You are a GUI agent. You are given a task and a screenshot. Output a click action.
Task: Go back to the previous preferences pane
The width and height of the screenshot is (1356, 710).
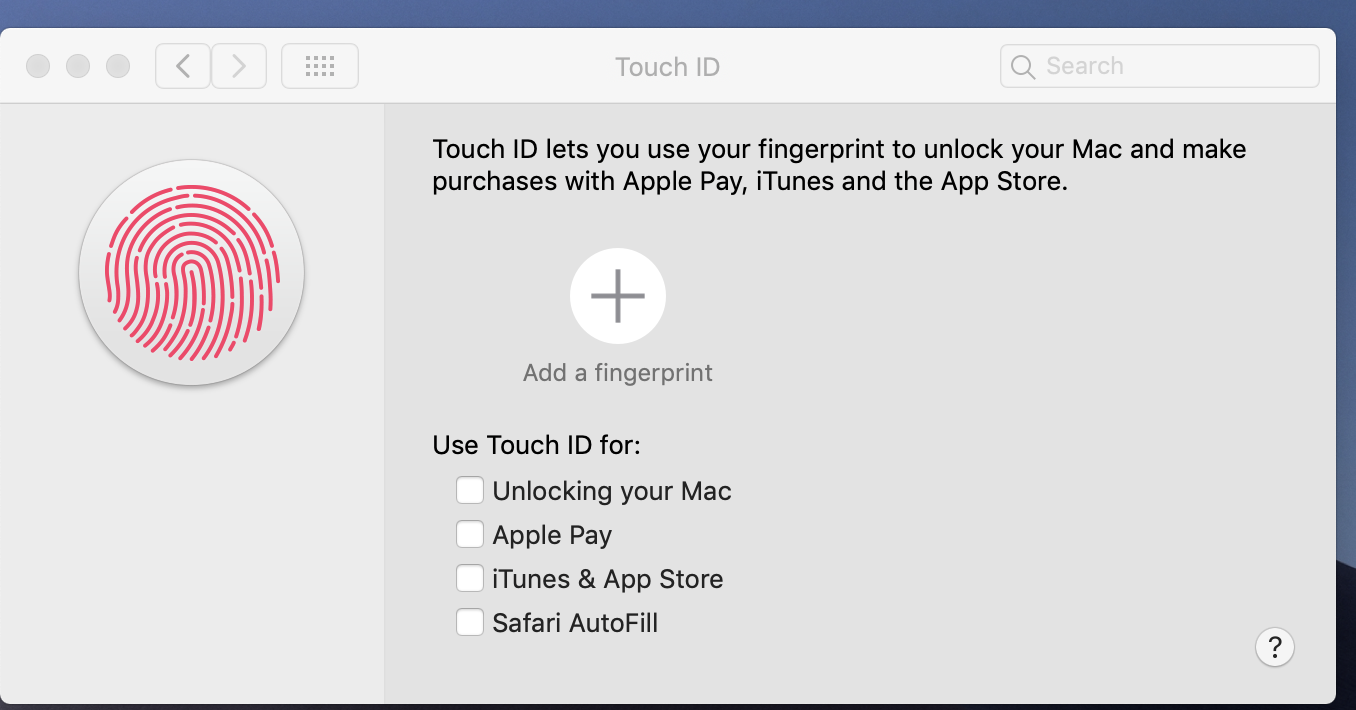pos(183,67)
